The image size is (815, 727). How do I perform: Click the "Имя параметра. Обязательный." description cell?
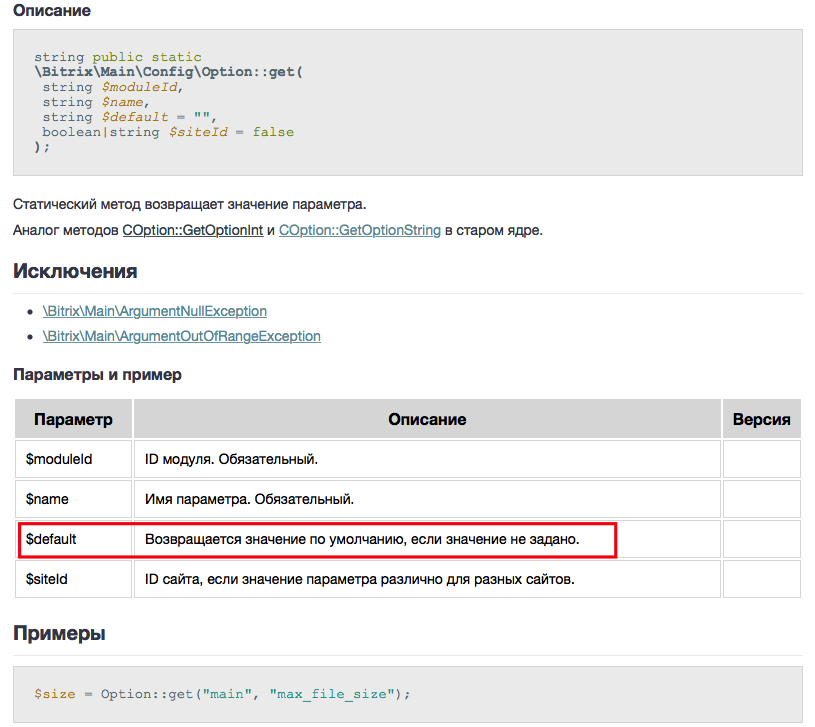point(250,498)
